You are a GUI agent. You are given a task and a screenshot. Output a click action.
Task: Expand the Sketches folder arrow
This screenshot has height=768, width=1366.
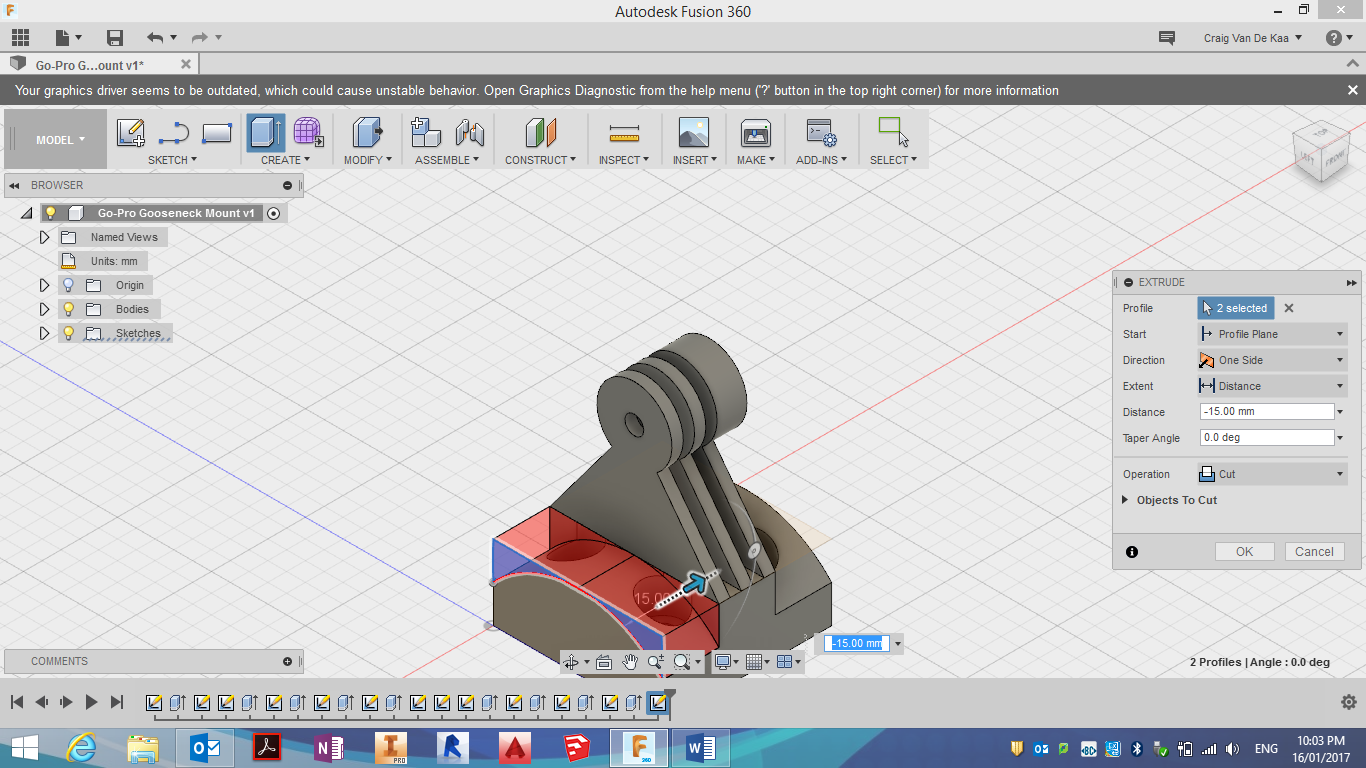[x=44, y=333]
